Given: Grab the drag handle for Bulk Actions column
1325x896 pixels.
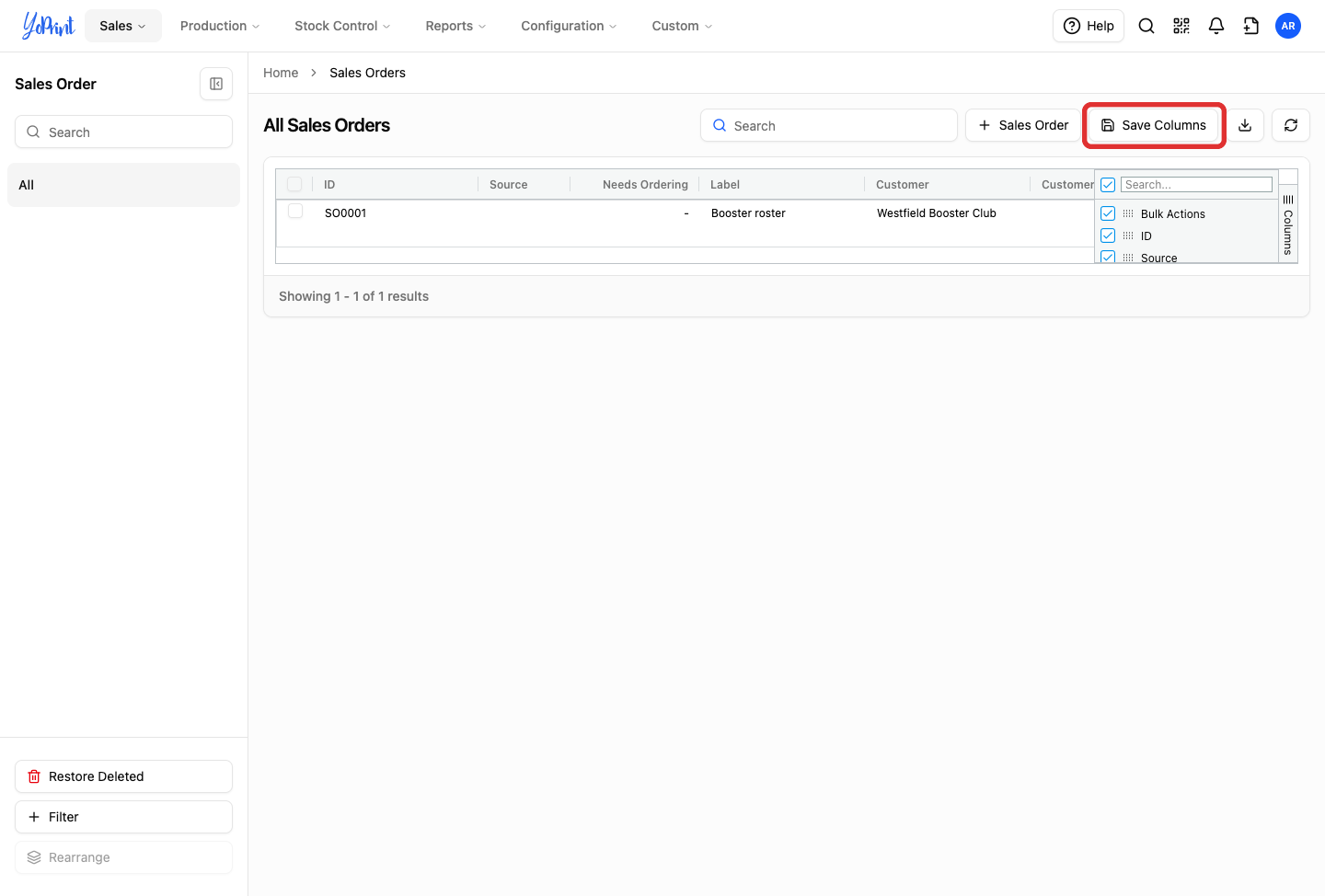Looking at the screenshot, I should click(1128, 213).
